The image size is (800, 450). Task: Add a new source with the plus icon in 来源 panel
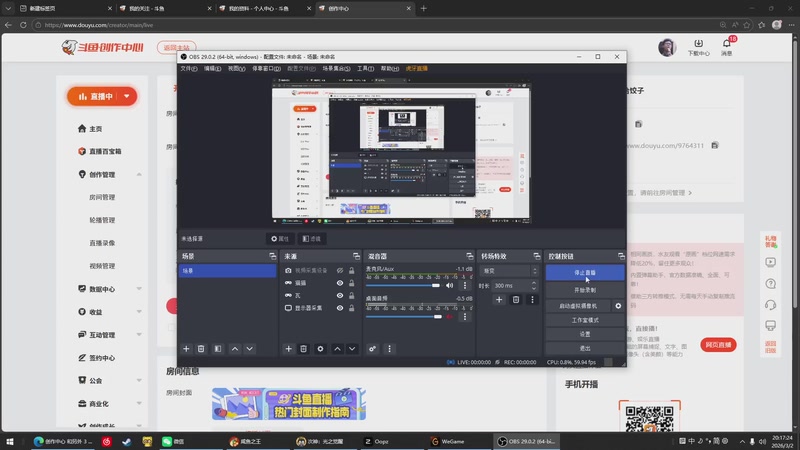pos(288,349)
